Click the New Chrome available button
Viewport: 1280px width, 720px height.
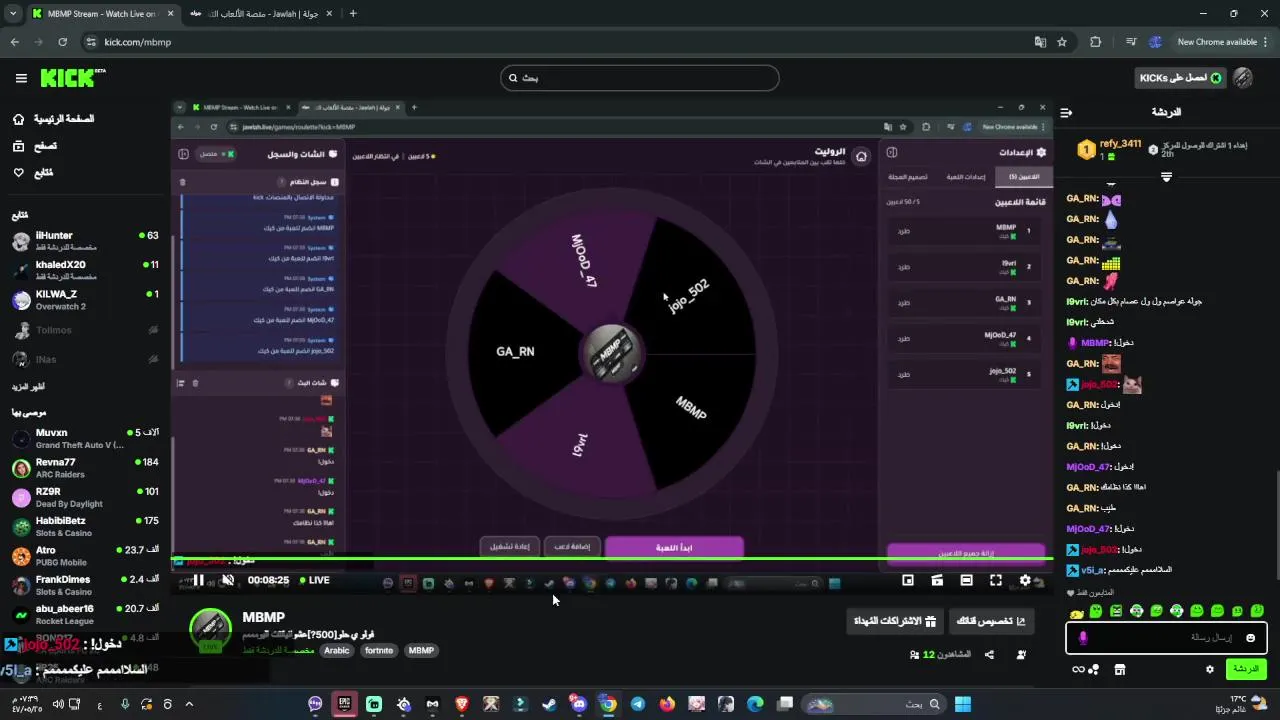coord(1224,42)
